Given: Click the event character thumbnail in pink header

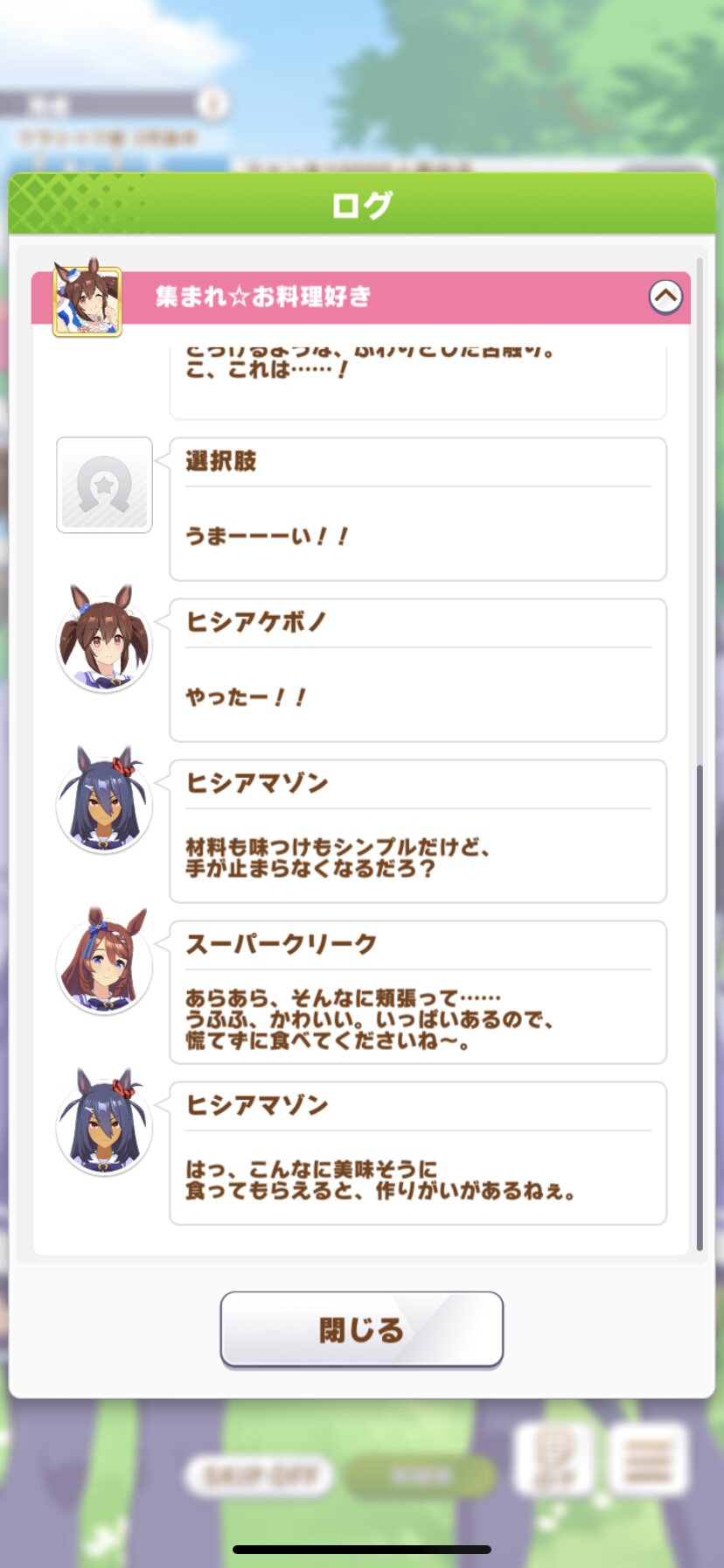Looking at the screenshot, I should point(87,297).
